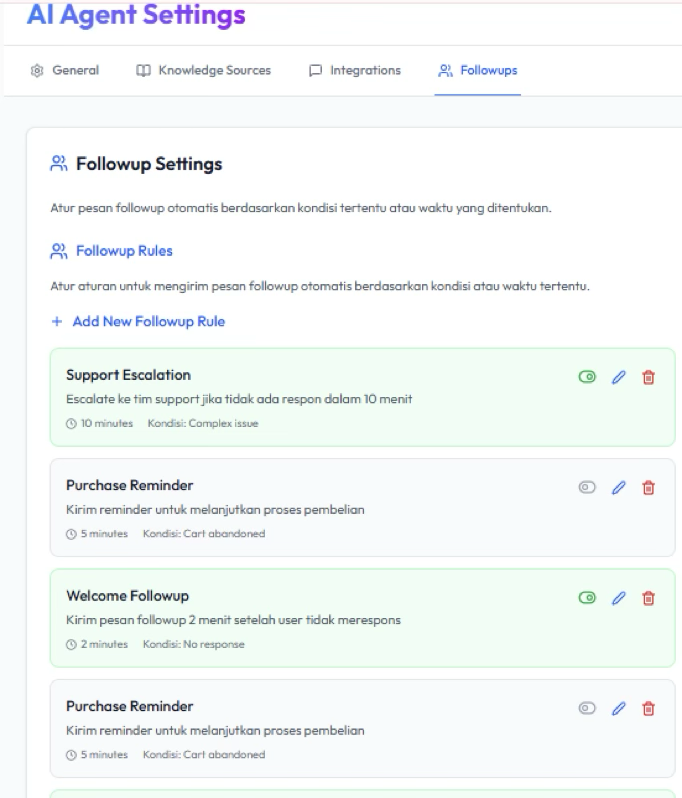Delete the Welcome Followup rule
Viewport: 682px width, 798px height.
click(648, 598)
